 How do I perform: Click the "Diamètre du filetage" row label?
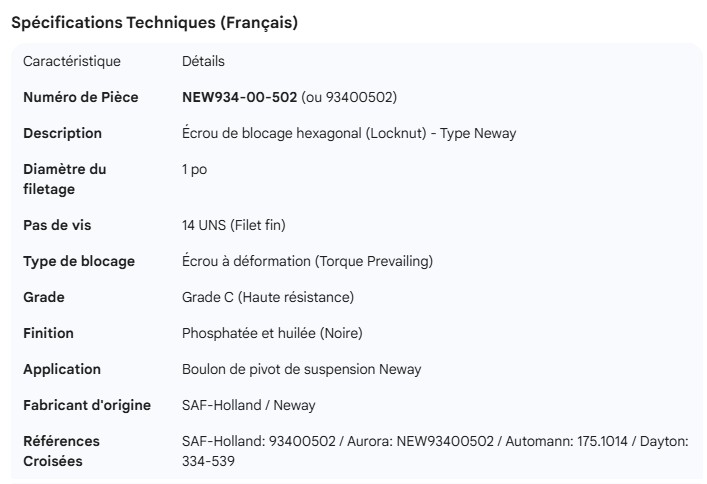point(64,179)
